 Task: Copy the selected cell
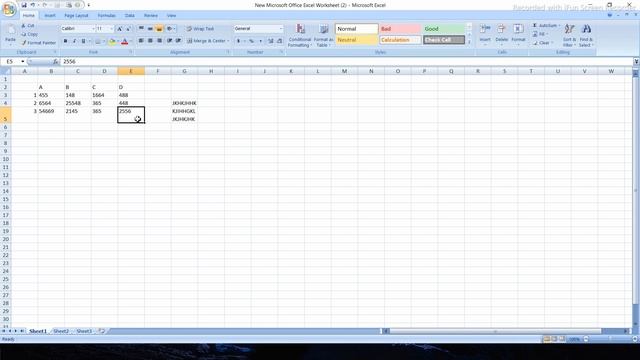click(x=30, y=34)
